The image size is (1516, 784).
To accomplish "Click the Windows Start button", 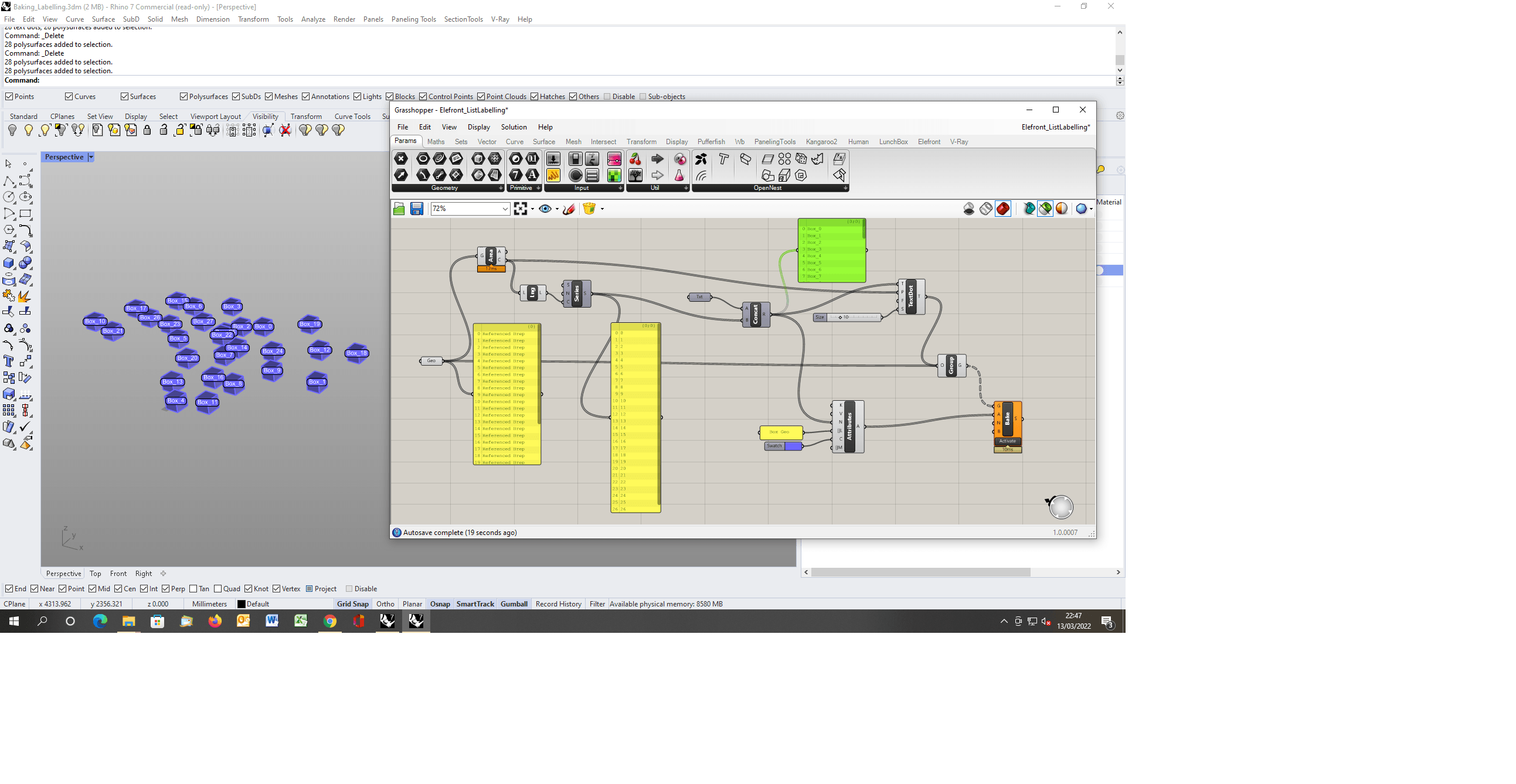I will pyautogui.click(x=14, y=621).
